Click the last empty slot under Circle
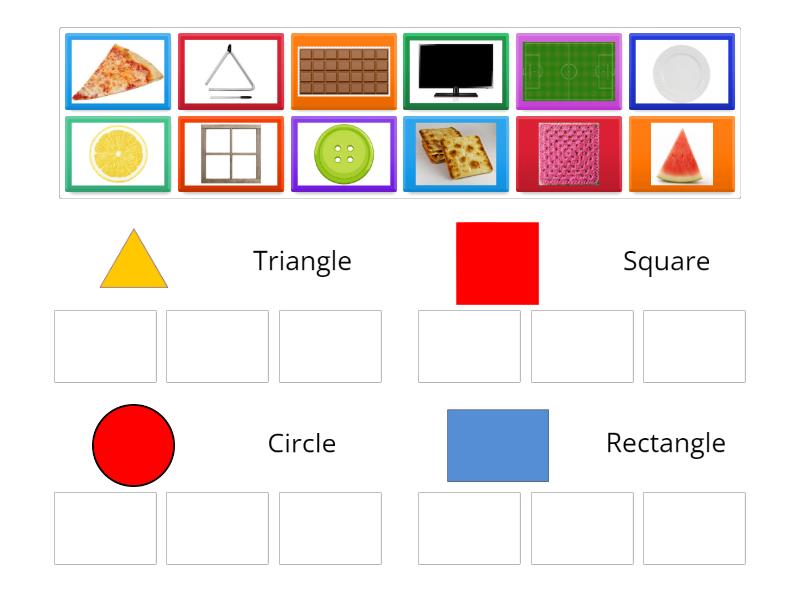Image resolution: width=800 pixels, height=600 pixels. coord(331,528)
